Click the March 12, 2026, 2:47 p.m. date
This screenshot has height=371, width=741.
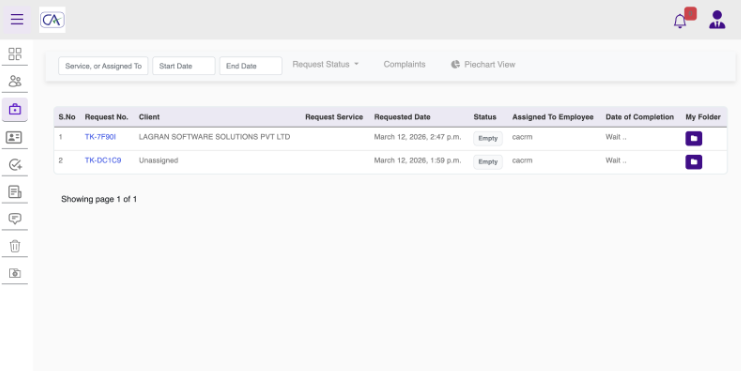click(x=418, y=137)
